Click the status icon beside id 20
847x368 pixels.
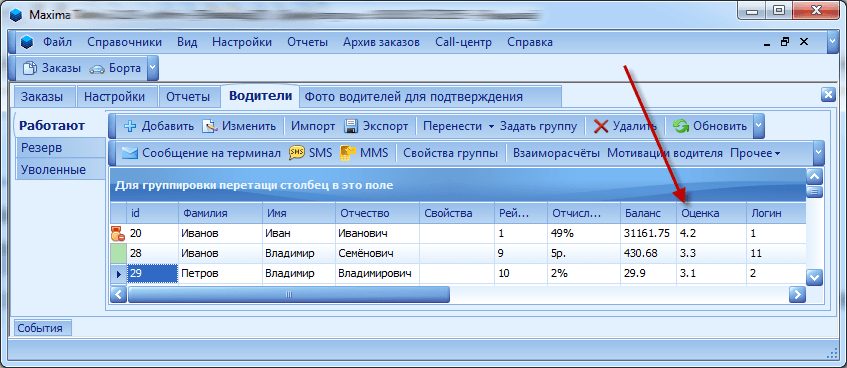click(118, 233)
